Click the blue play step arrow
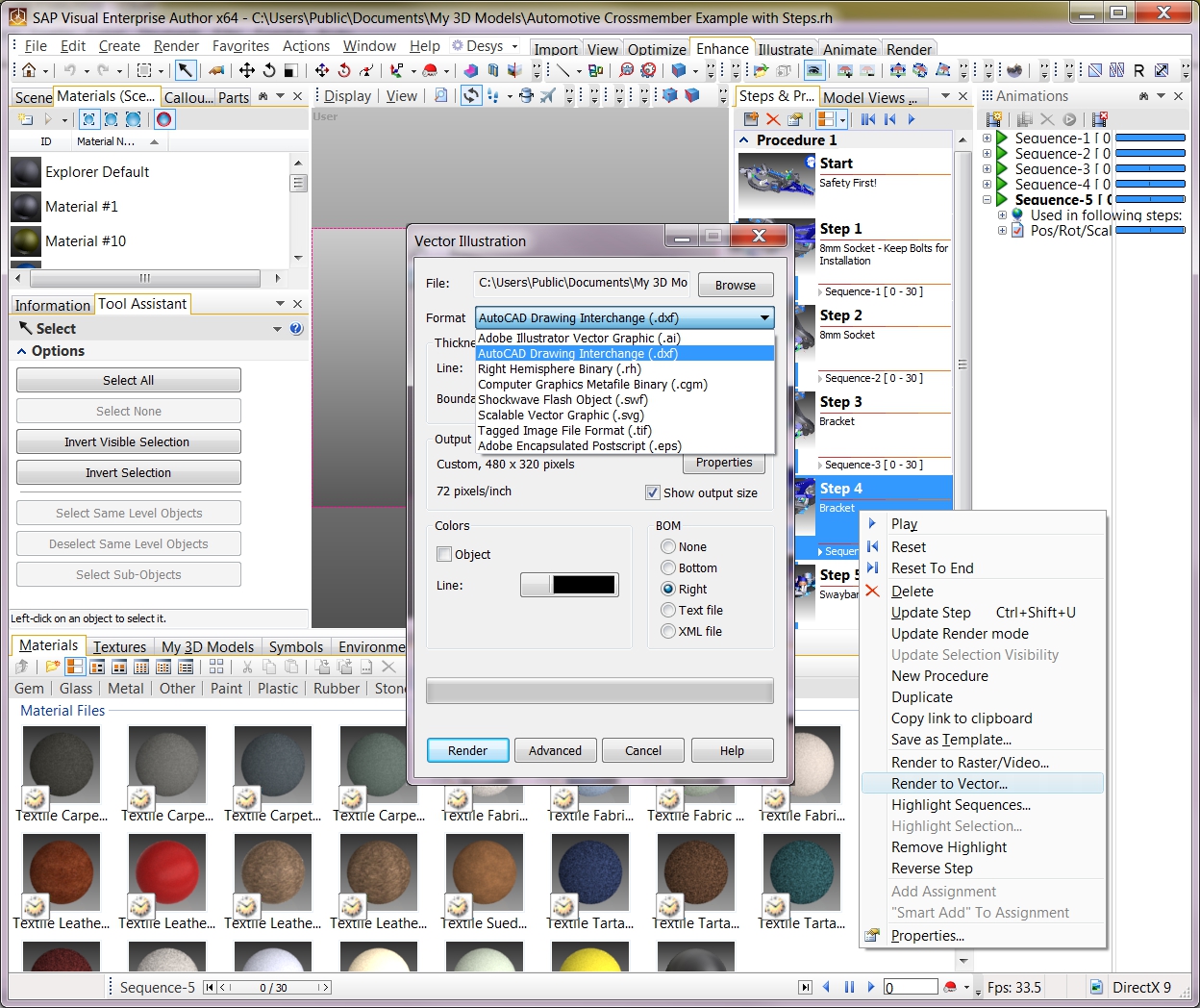This screenshot has height=1008, width=1200. pyautogui.click(x=911, y=119)
